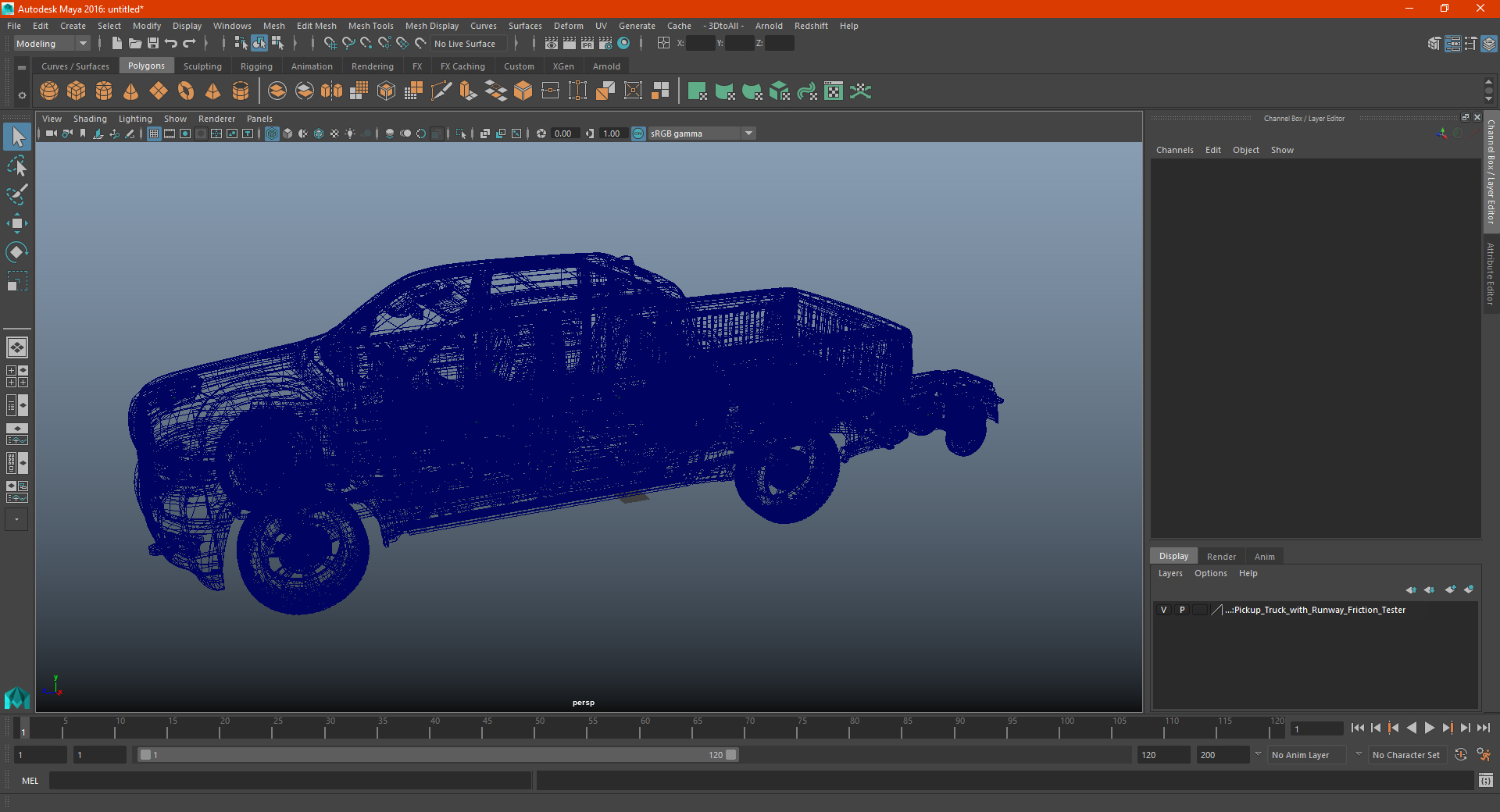Activate the Paint Selection tool

[17, 194]
